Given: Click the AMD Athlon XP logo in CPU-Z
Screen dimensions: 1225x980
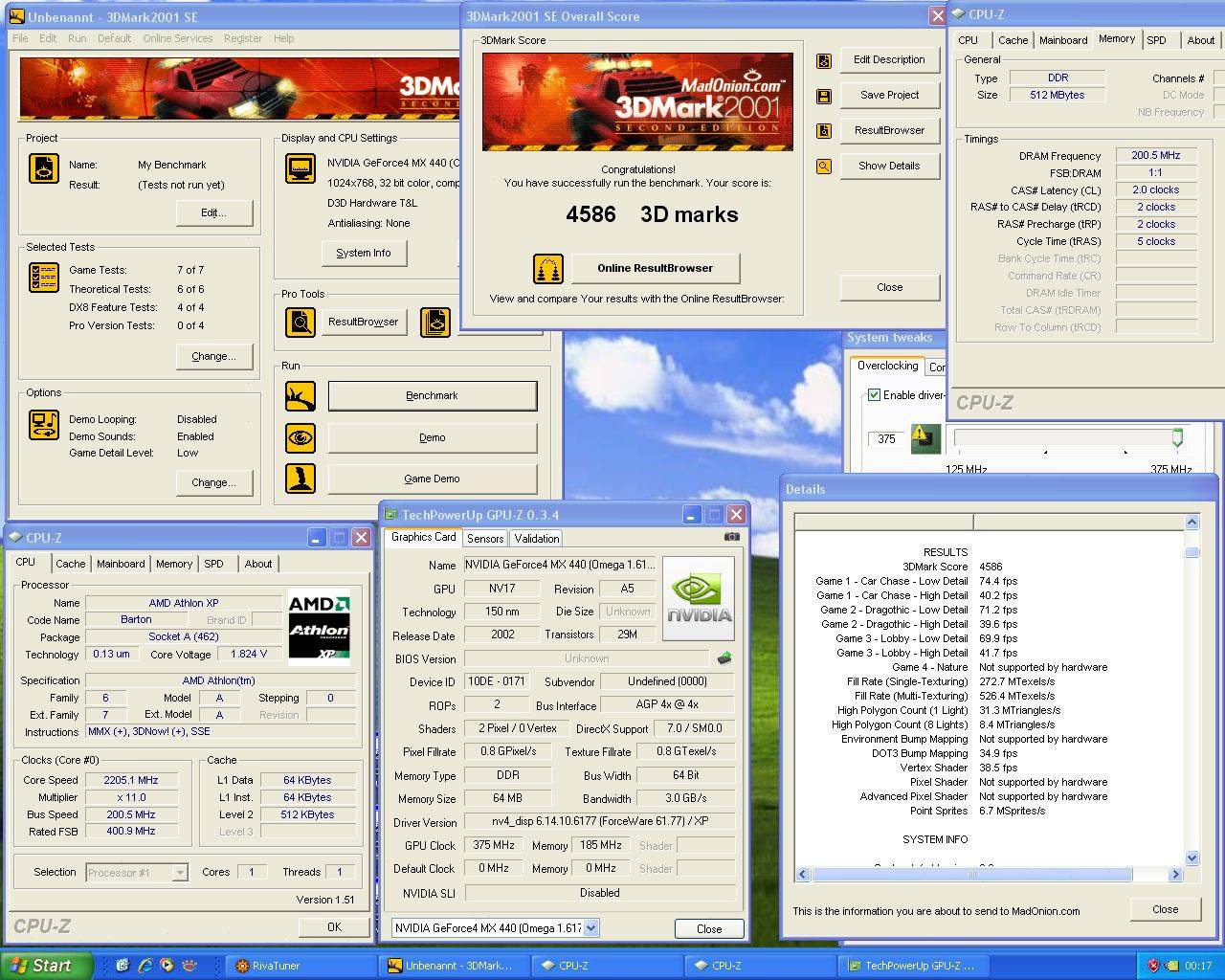Looking at the screenshot, I should pyautogui.click(x=319, y=628).
